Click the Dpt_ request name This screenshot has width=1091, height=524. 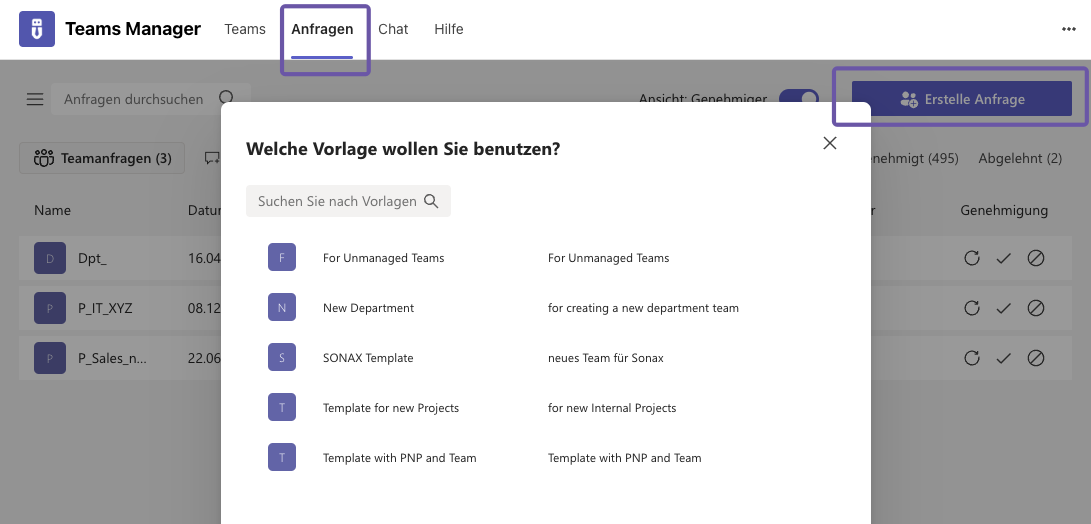[x=93, y=258]
